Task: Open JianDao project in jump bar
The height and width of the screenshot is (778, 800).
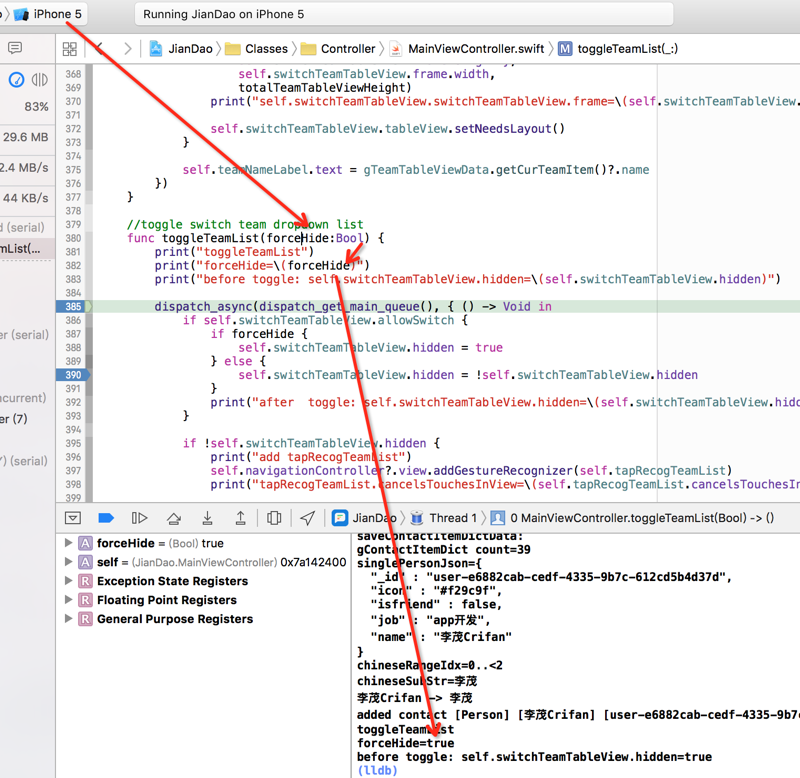Action: (190, 49)
